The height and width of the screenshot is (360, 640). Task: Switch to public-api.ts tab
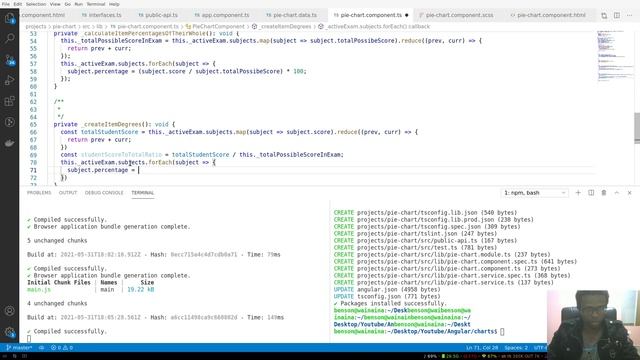pos(158,15)
